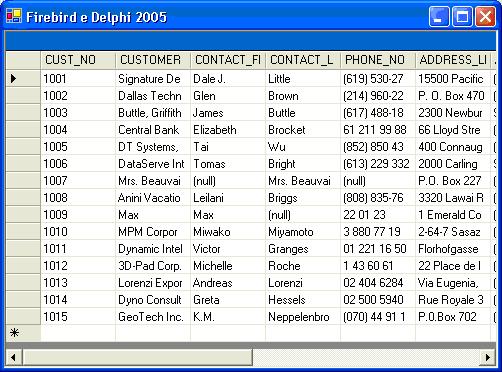Select phone cell '(619) 530-27'
This screenshot has width=502, height=372.
[x=378, y=79]
